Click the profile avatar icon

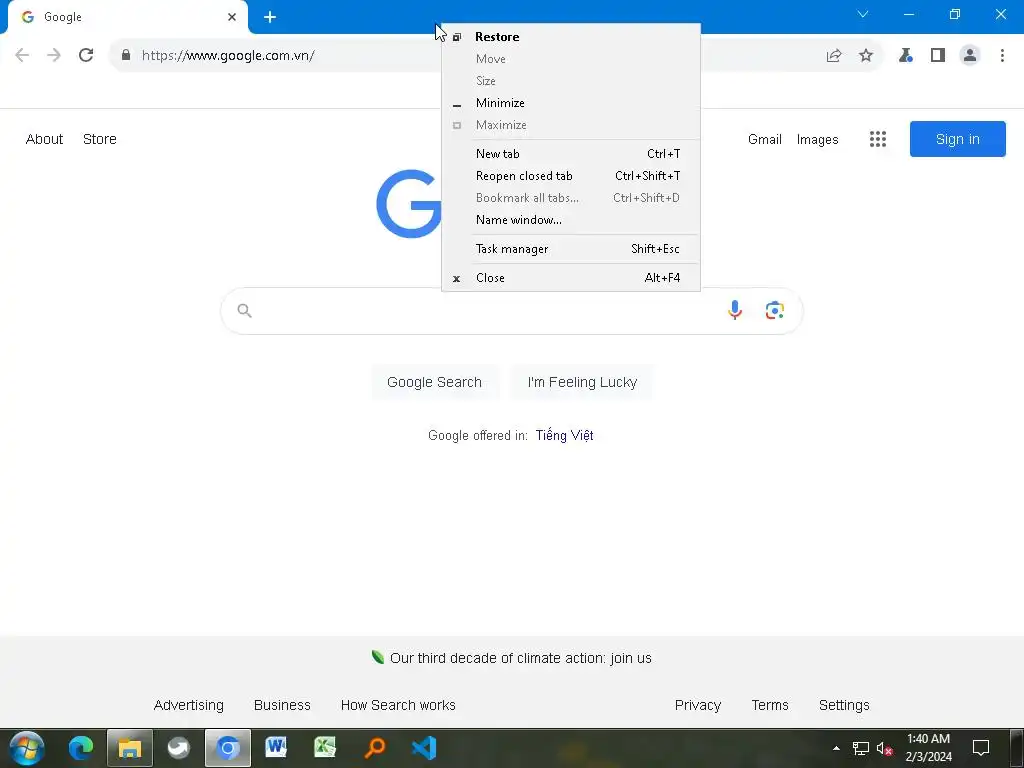(970, 56)
